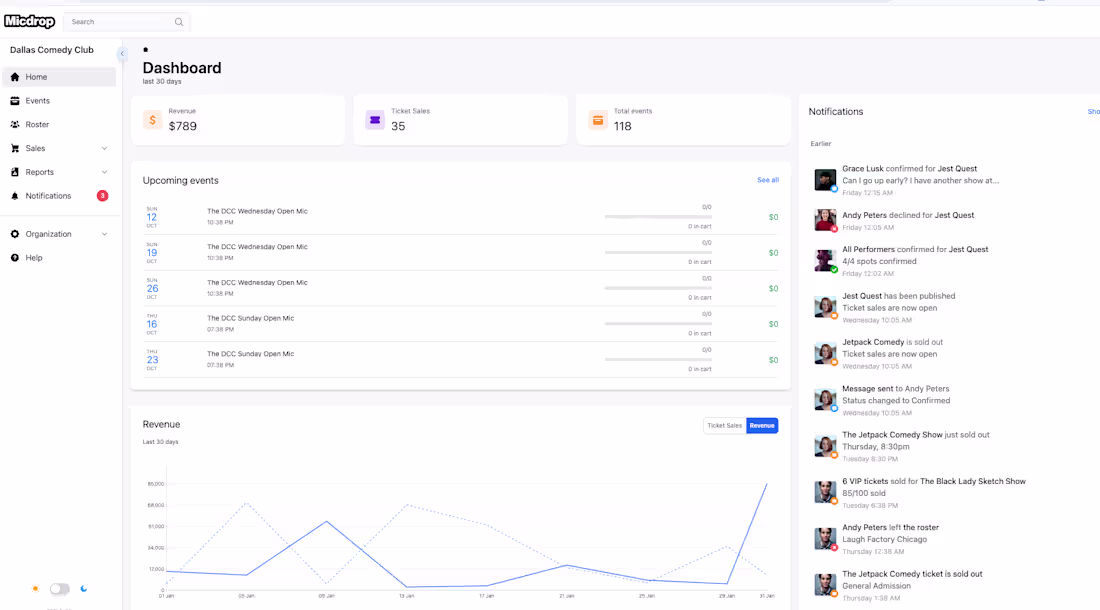Switch chart to Revenue view

point(762,426)
